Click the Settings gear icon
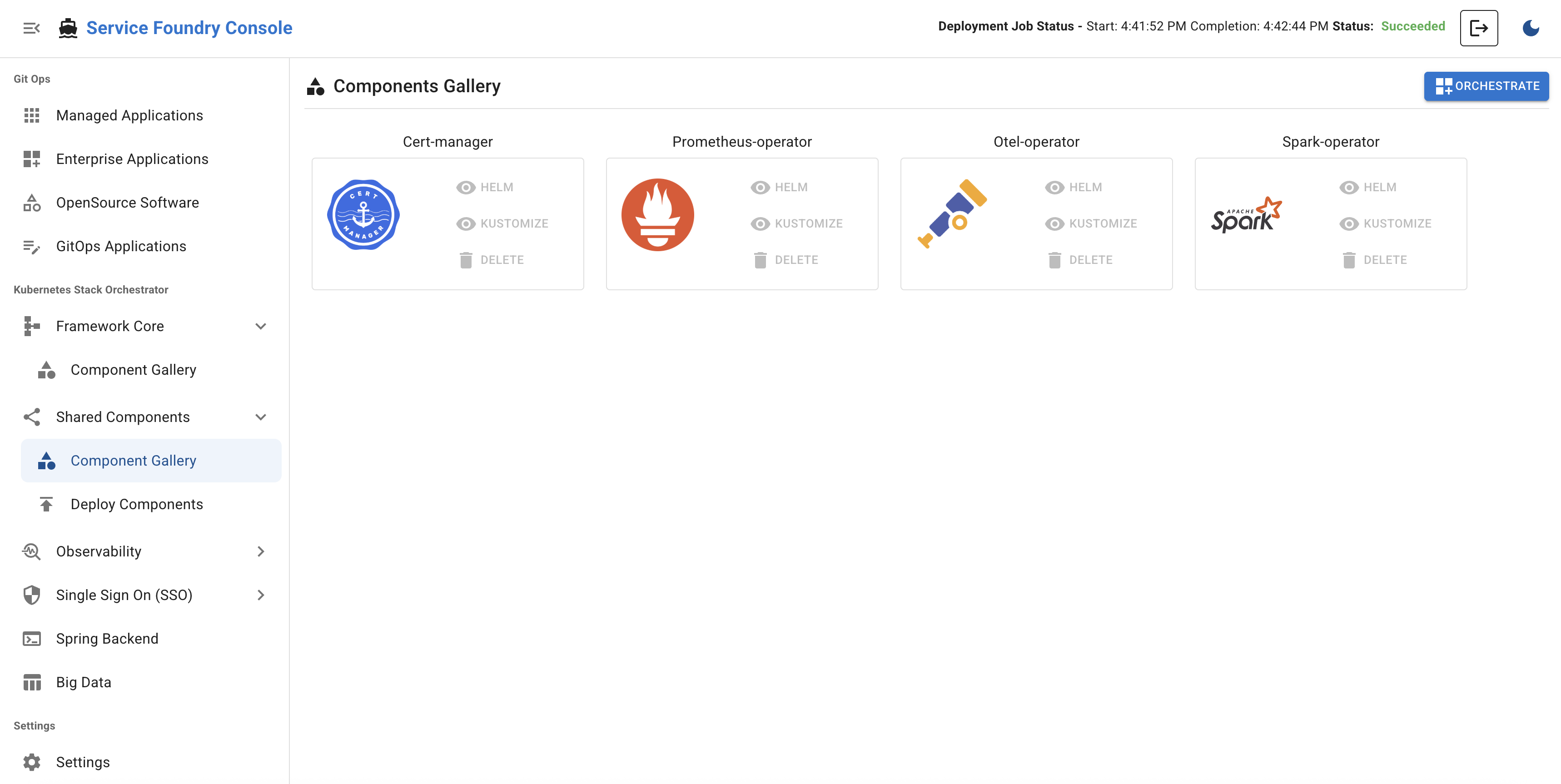 31,762
